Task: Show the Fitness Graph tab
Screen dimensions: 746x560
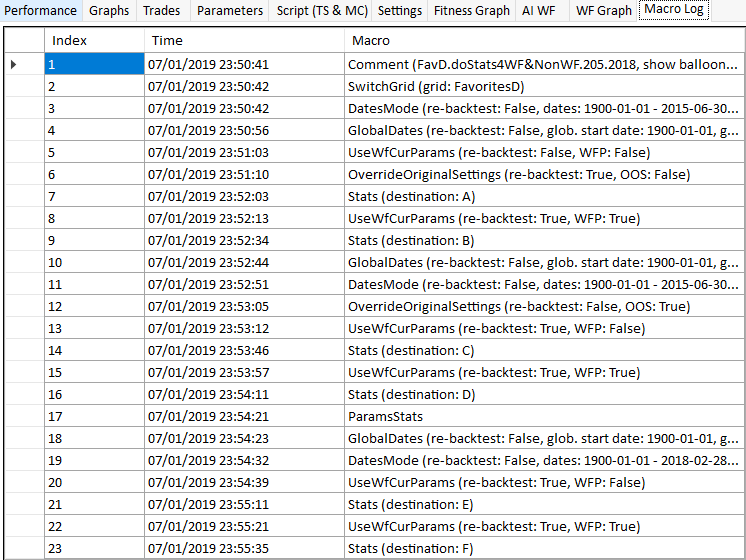Action: coord(471,11)
